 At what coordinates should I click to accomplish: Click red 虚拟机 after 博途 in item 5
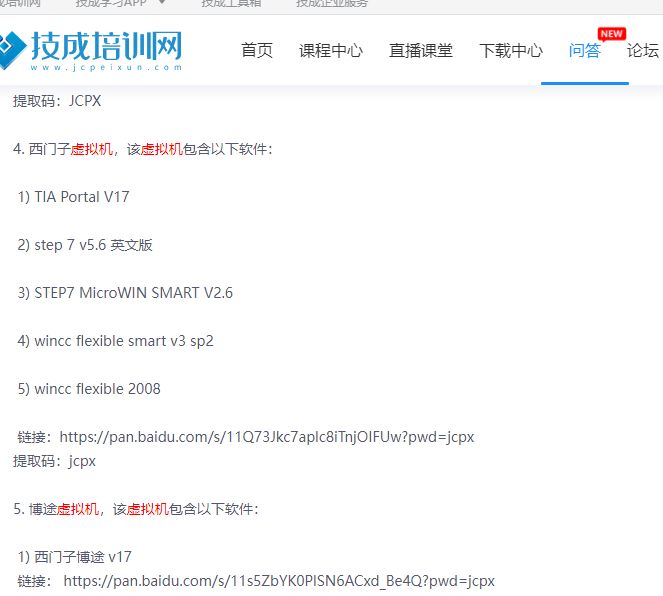[78, 509]
